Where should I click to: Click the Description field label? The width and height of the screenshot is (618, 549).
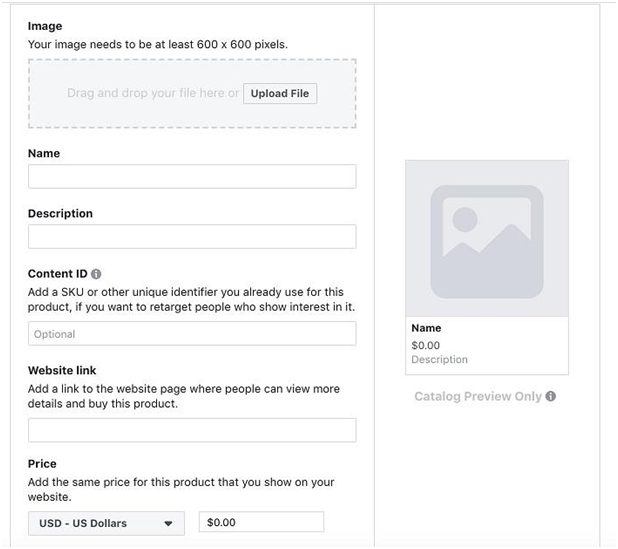(60, 214)
